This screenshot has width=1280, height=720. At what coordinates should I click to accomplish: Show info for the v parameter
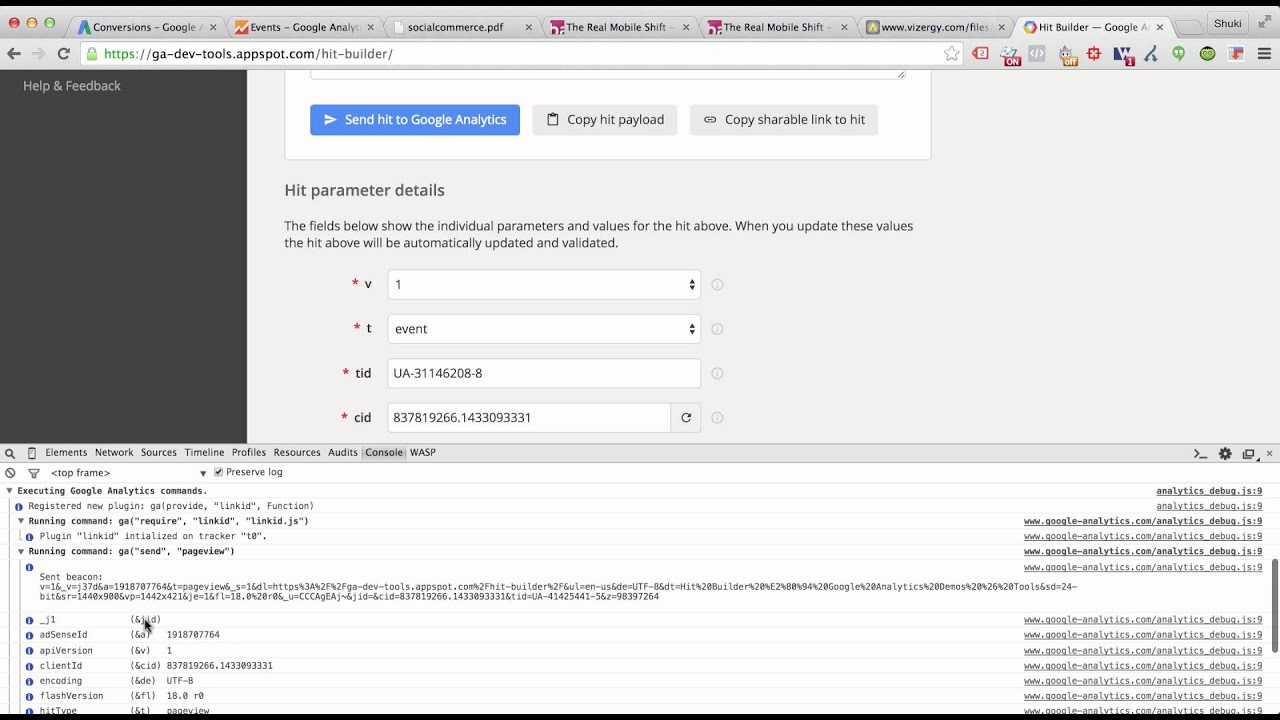(717, 285)
